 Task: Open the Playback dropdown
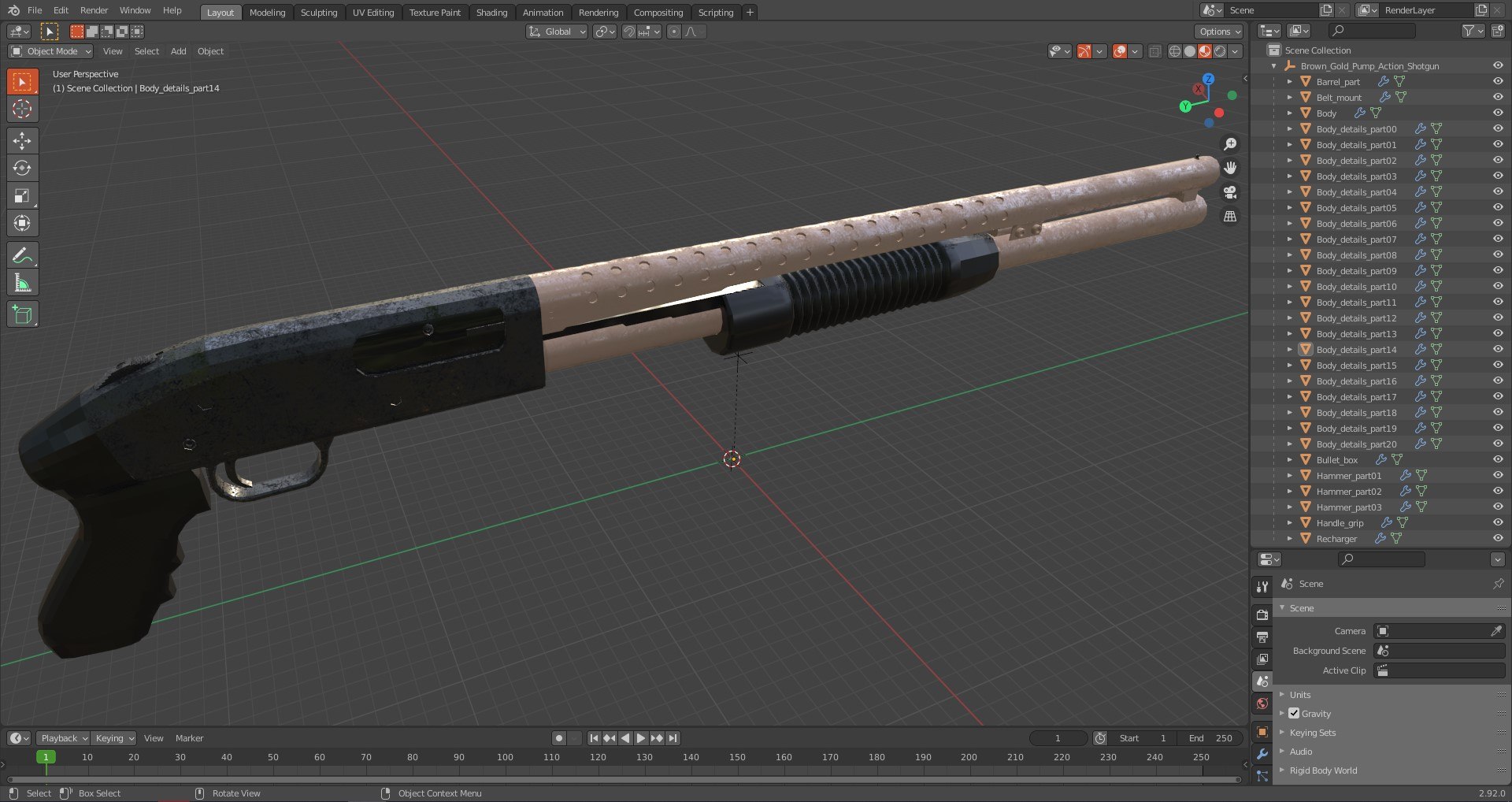63,738
